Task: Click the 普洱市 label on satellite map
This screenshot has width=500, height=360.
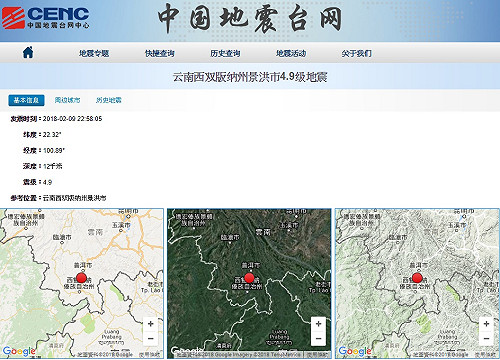Action: pos(251,266)
